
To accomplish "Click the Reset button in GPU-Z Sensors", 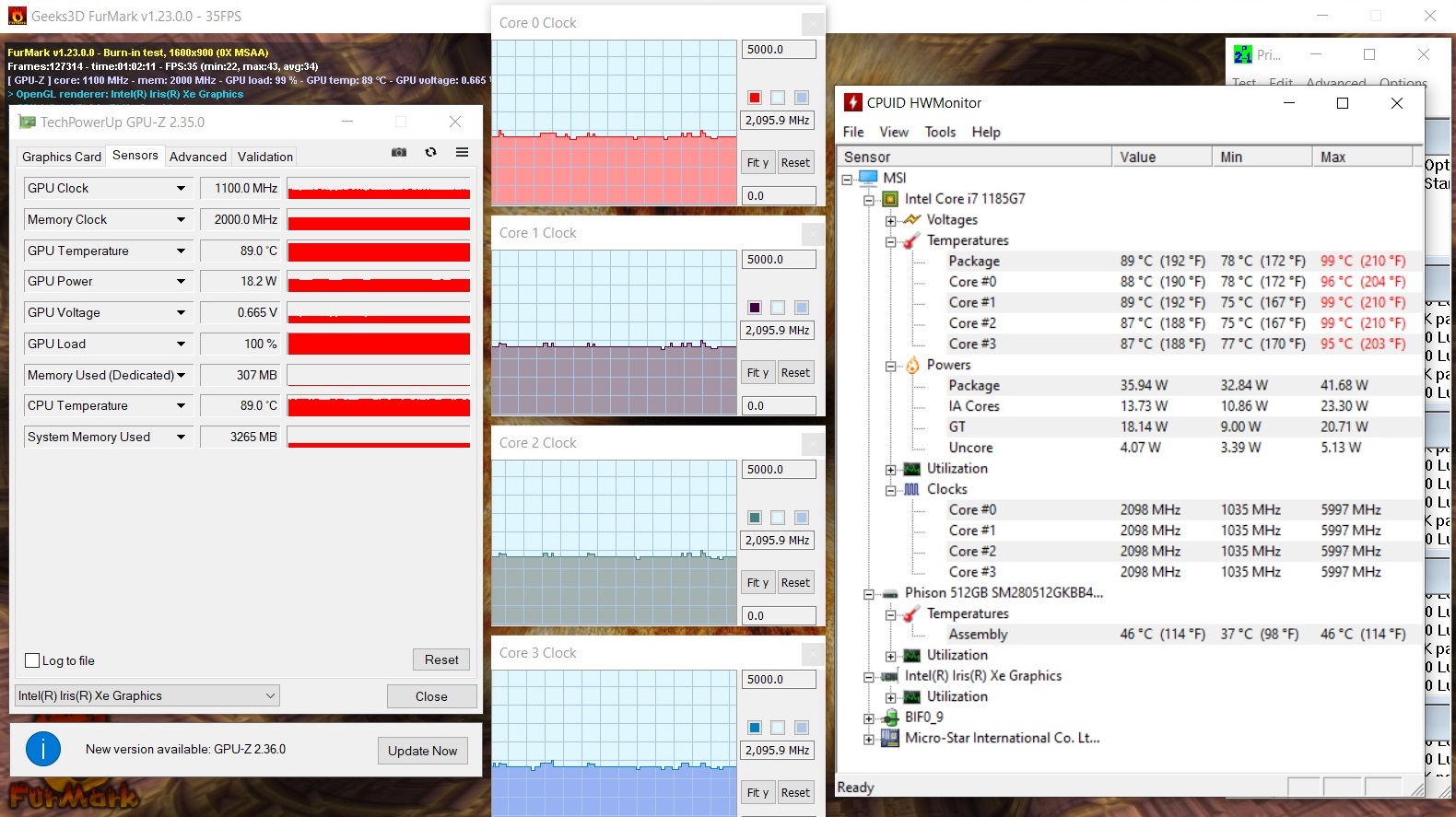I will tap(441, 659).
